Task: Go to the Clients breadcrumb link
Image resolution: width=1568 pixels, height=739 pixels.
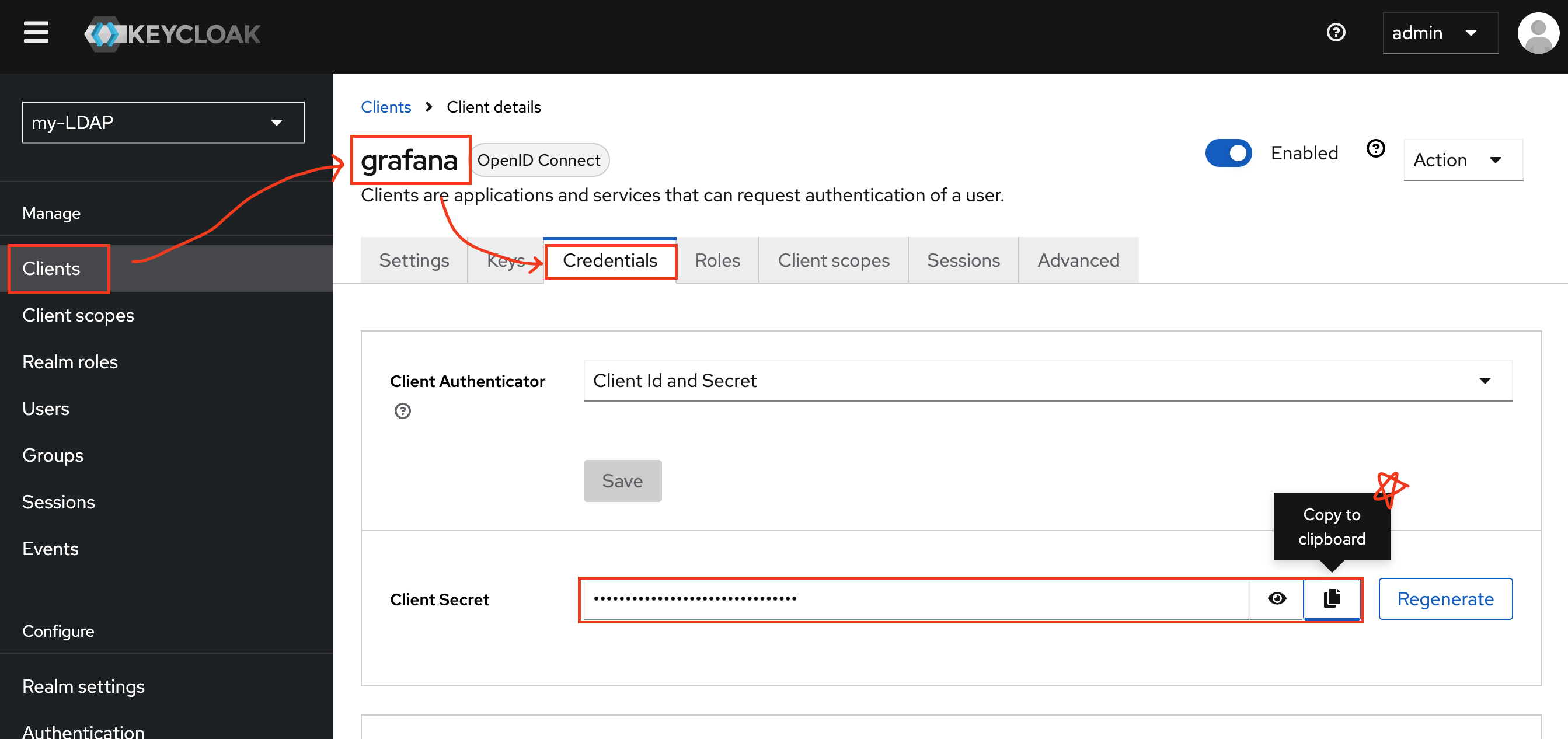Action: [x=386, y=107]
